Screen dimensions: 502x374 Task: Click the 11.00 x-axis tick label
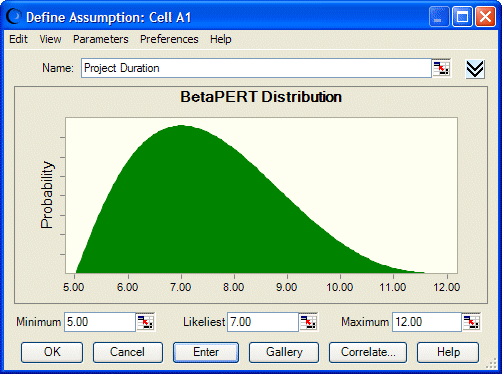[393, 287]
